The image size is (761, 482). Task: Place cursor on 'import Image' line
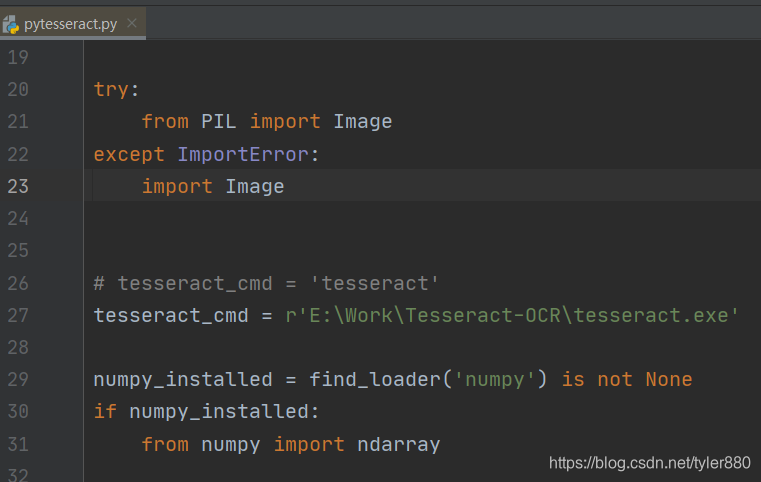pos(213,186)
